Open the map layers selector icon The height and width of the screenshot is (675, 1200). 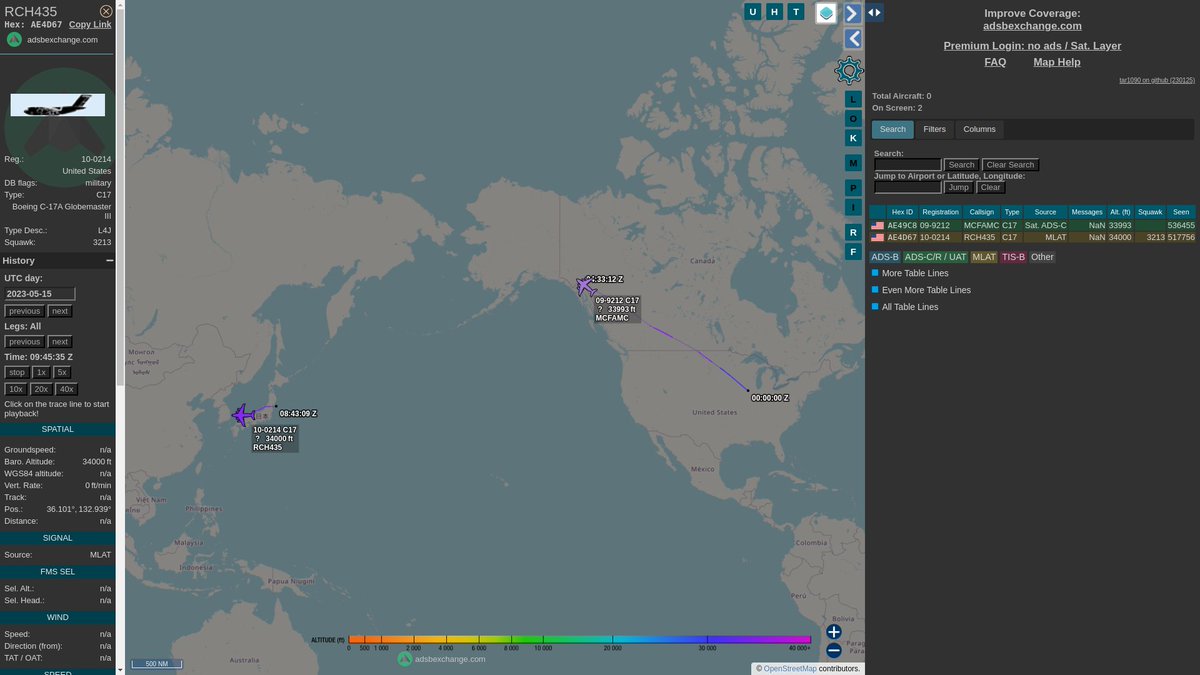click(x=826, y=13)
